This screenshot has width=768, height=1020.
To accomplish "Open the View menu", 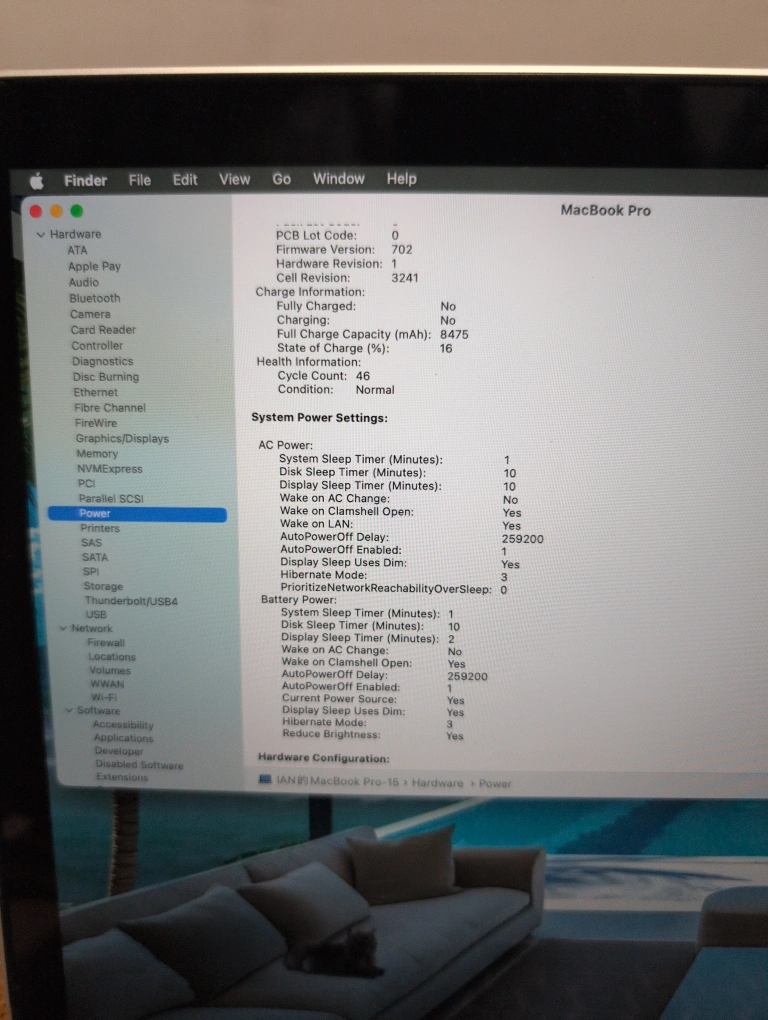I will click(x=235, y=179).
